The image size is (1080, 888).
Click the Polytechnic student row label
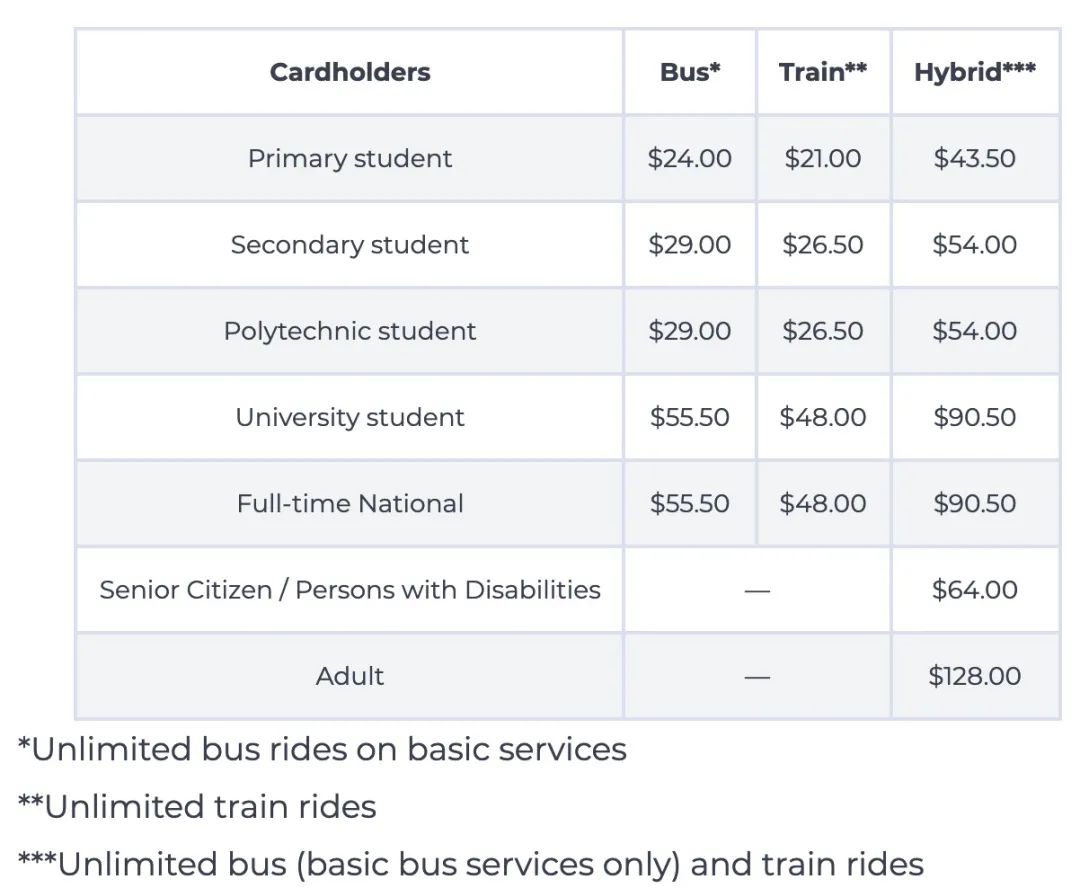[350, 331]
